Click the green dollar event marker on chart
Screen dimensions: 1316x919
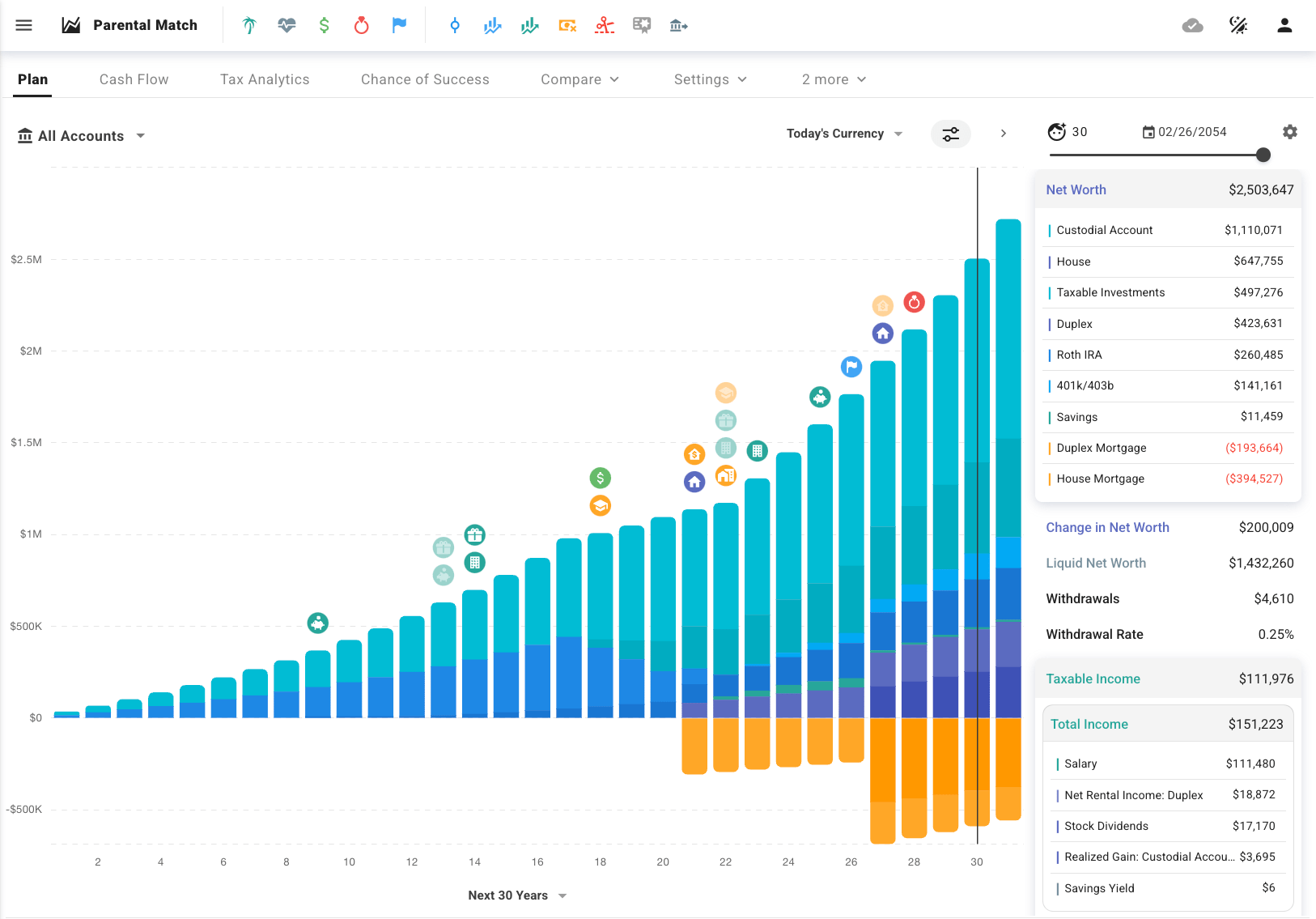pos(600,478)
